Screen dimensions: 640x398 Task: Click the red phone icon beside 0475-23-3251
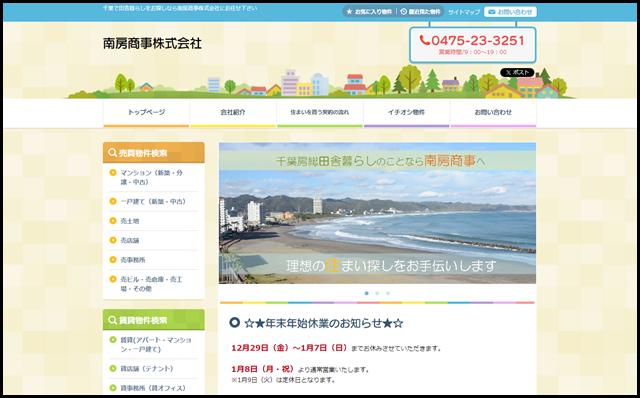click(424, 40)
